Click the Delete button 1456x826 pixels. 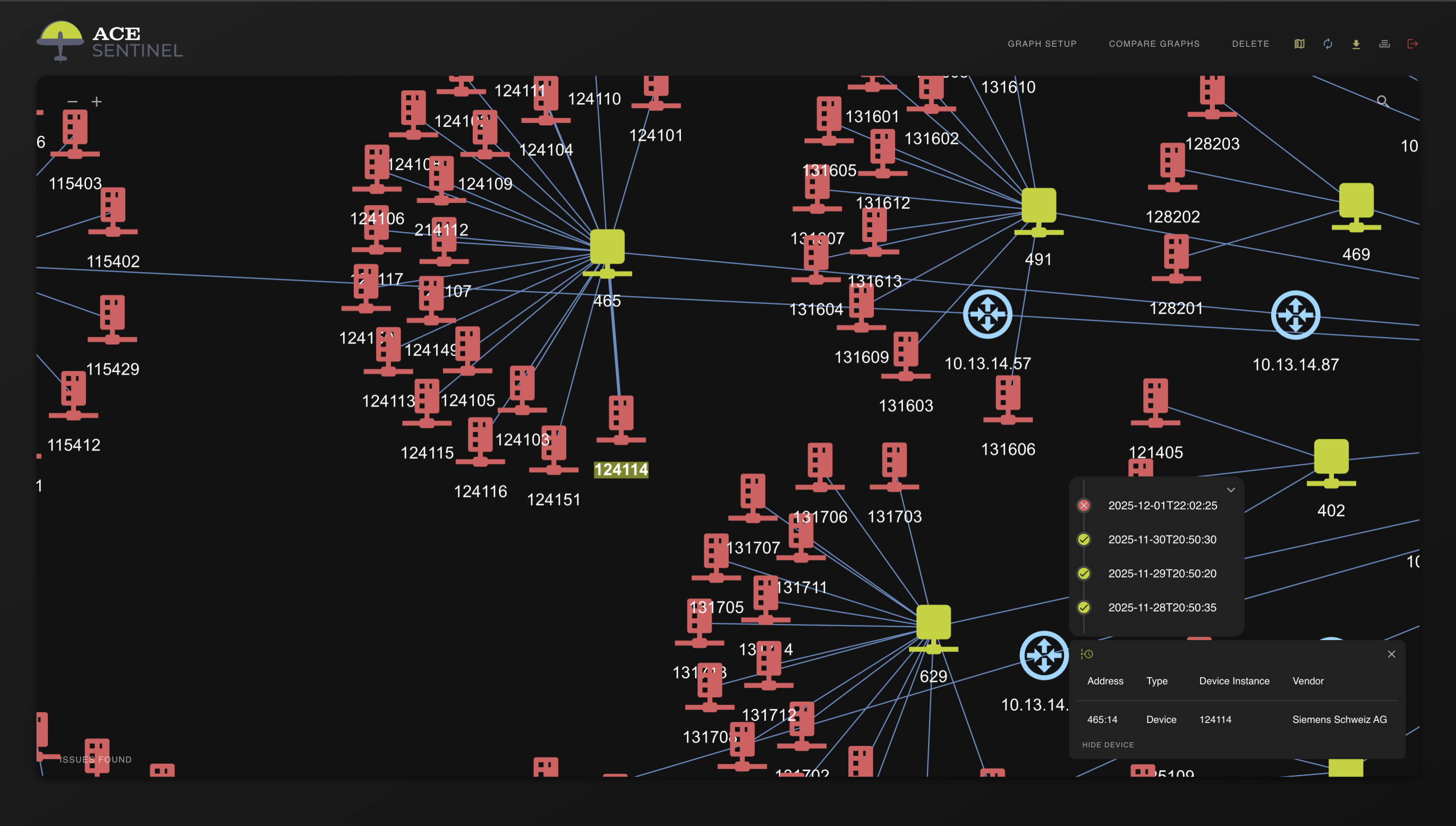coord(1250,44)
